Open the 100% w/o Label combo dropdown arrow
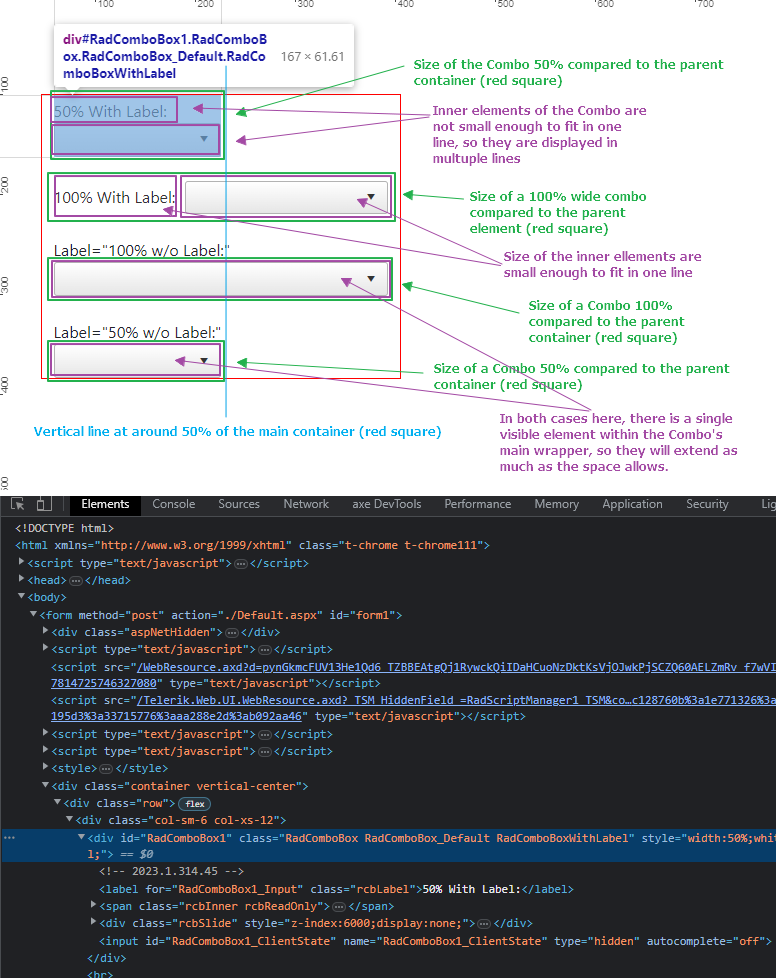The image size is (777, 978). 371,279
